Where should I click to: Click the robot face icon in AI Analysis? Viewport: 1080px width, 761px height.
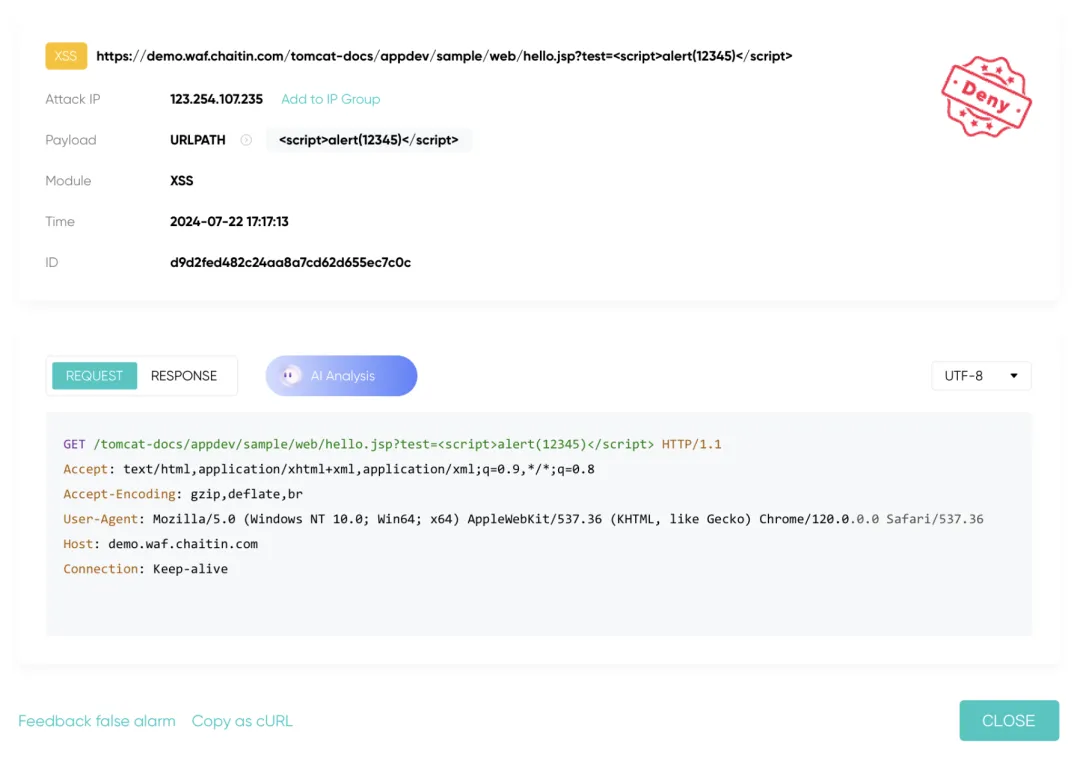(291, 376)
